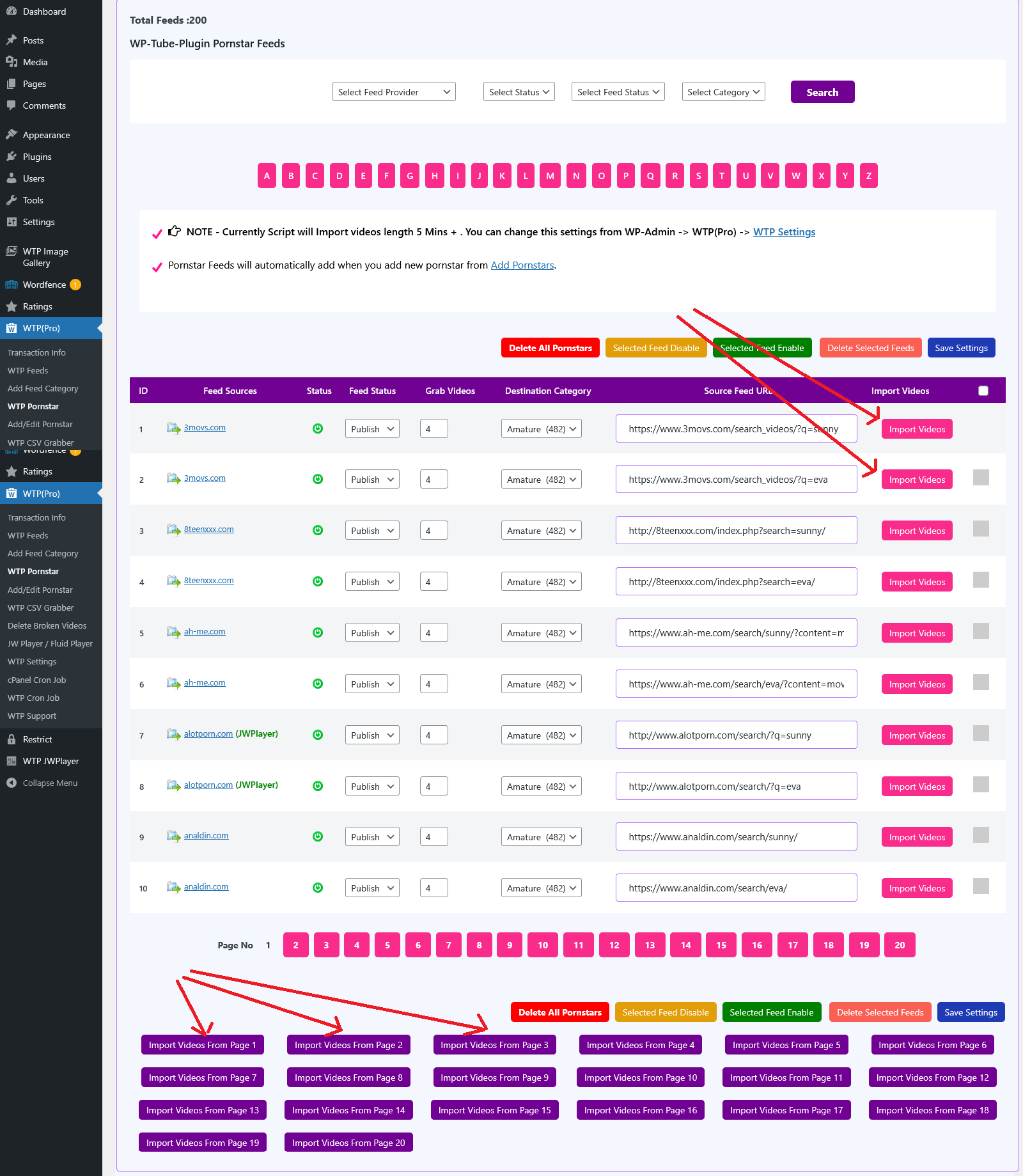Click the purple Search button
The width and height of the screenshot is (1023, 1176).
pos(822,92)
